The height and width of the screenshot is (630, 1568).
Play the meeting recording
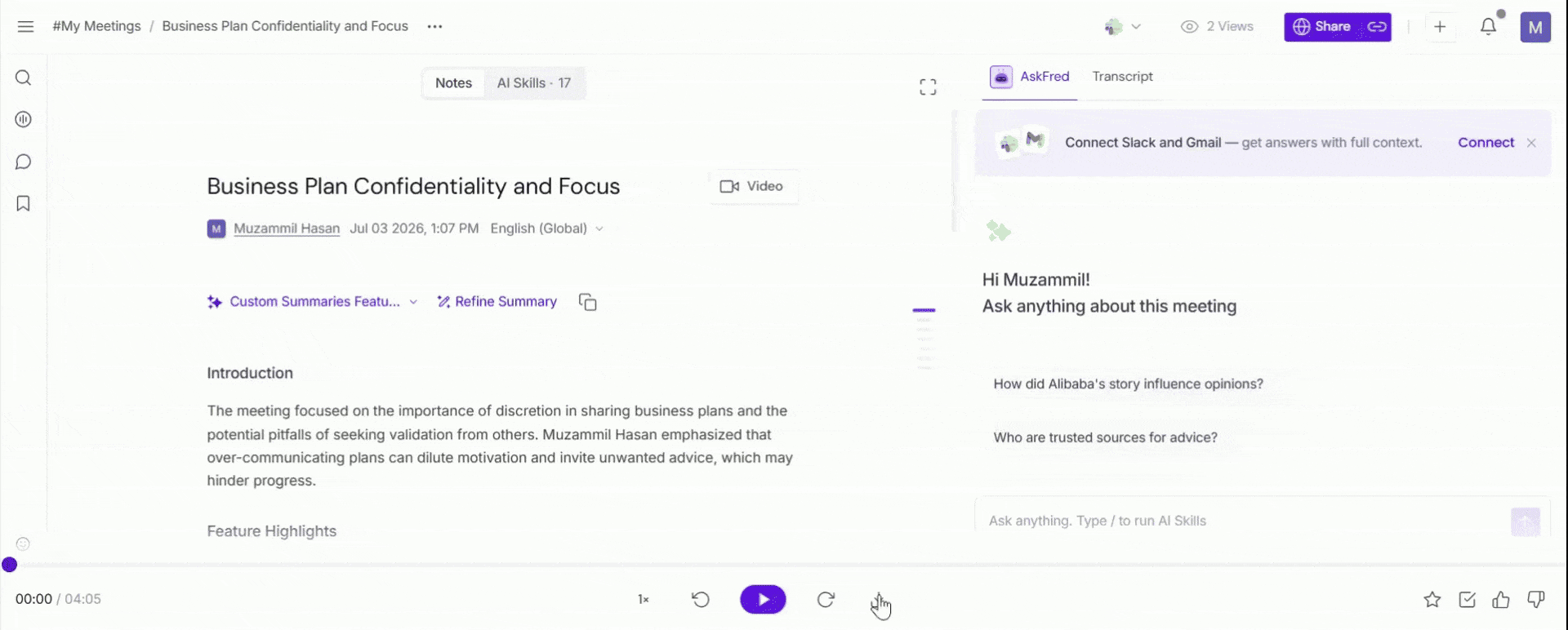click(764, 600)
